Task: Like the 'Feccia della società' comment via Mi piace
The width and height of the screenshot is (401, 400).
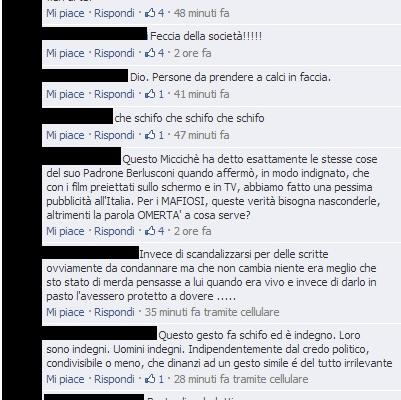Action: coord(65,53)
